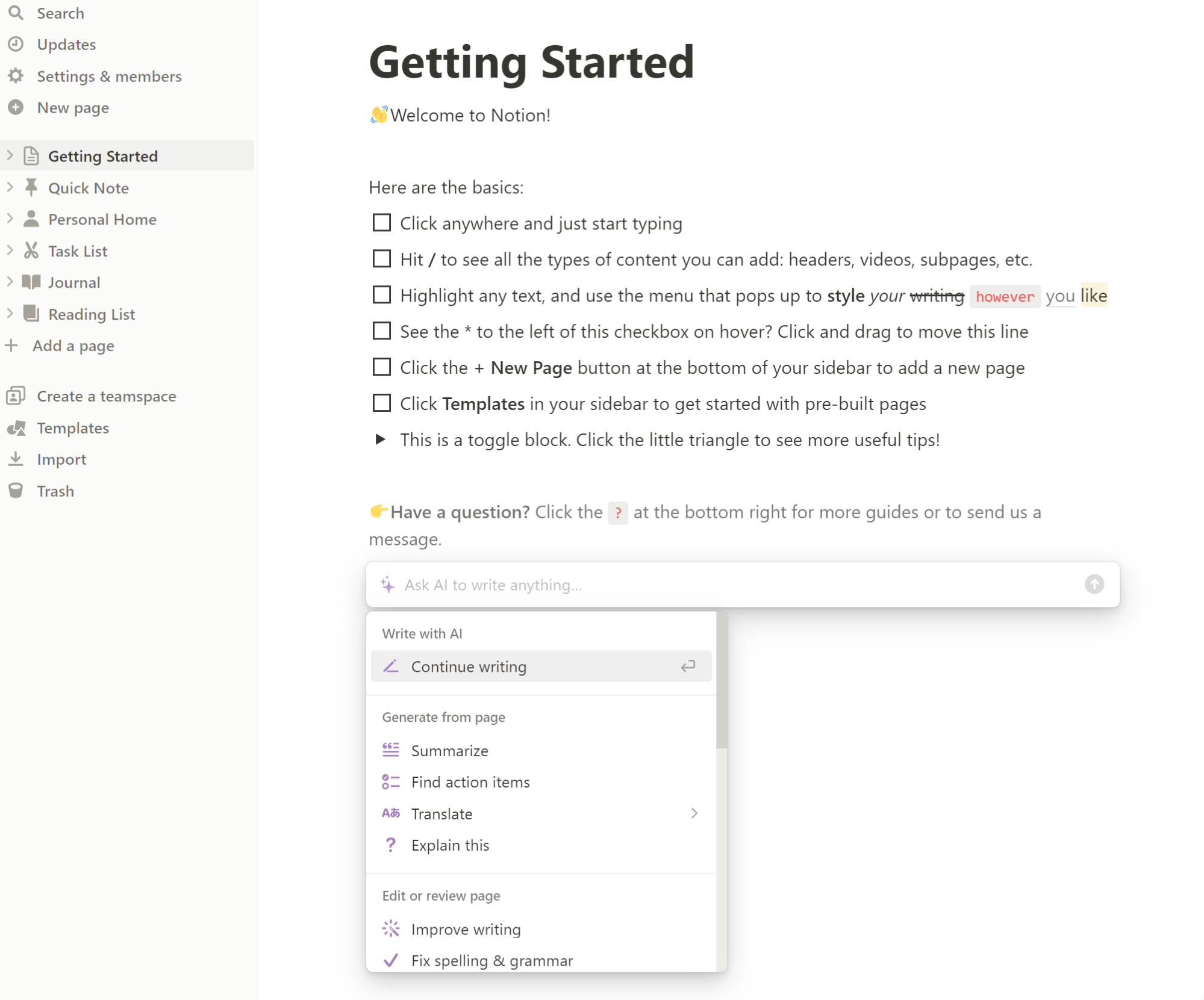Open Settings & members
The width and height of the screenshot is (1204, 1000).
pyautogui.click(x=109, y=76)
